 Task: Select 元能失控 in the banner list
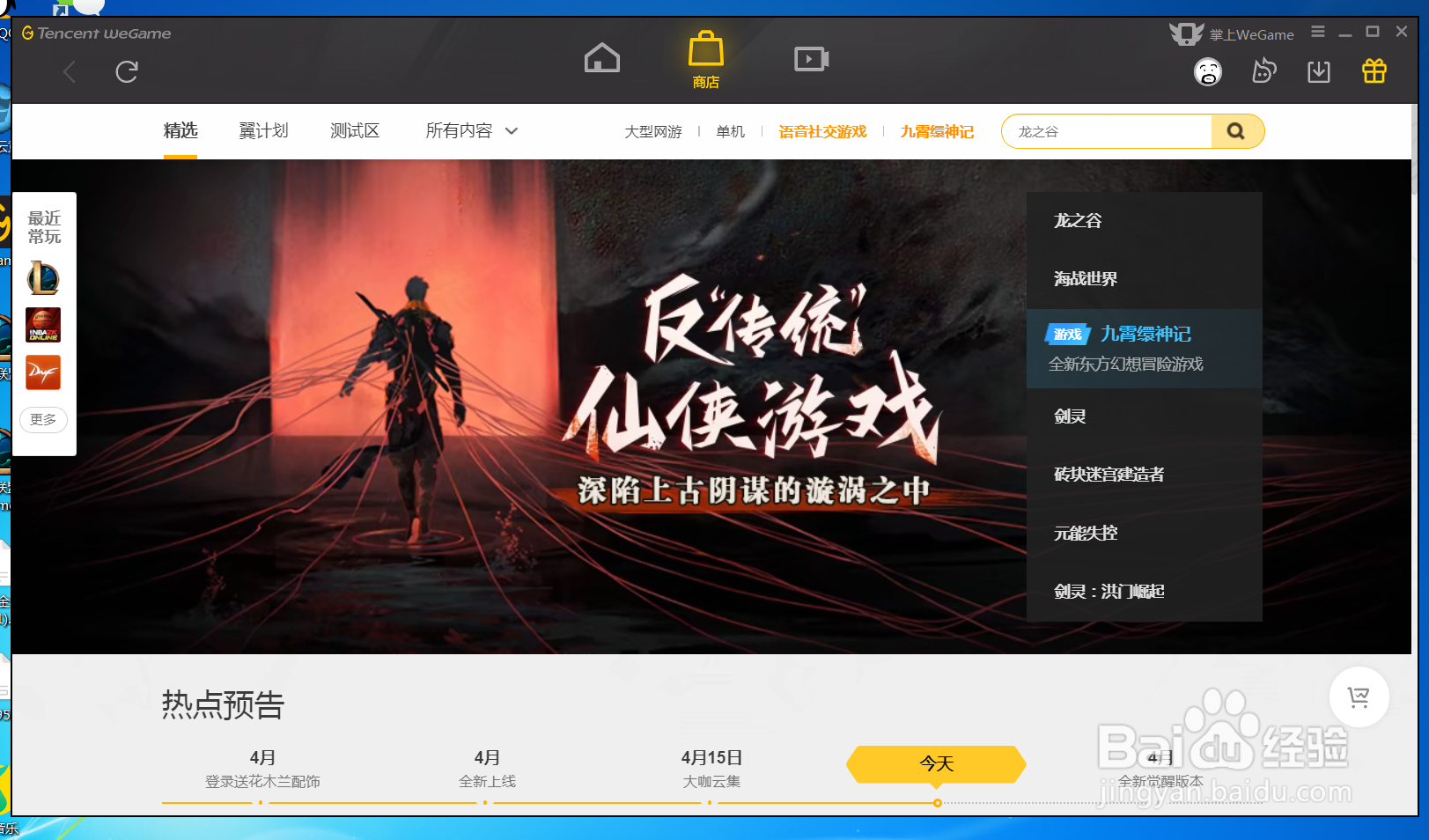[1145, 533]
